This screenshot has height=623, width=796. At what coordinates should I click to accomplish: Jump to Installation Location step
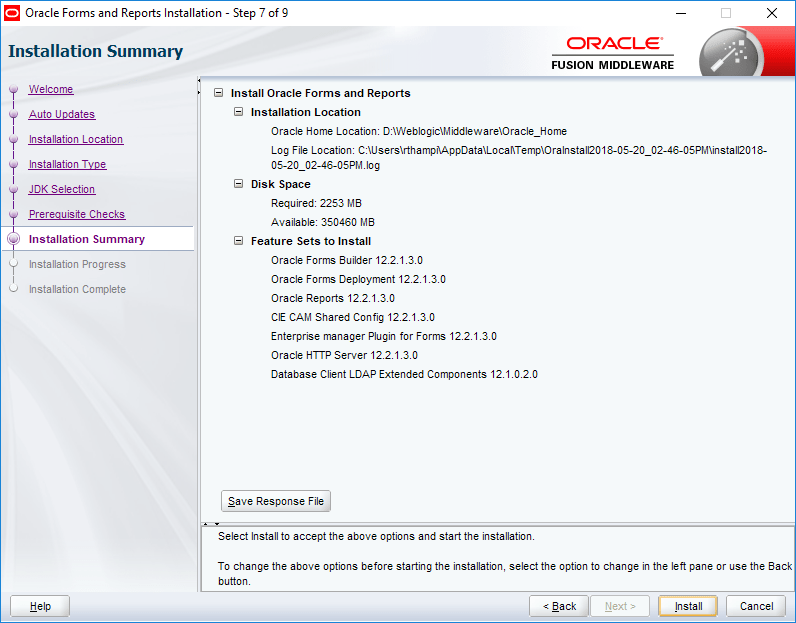(x=76, y=139)
